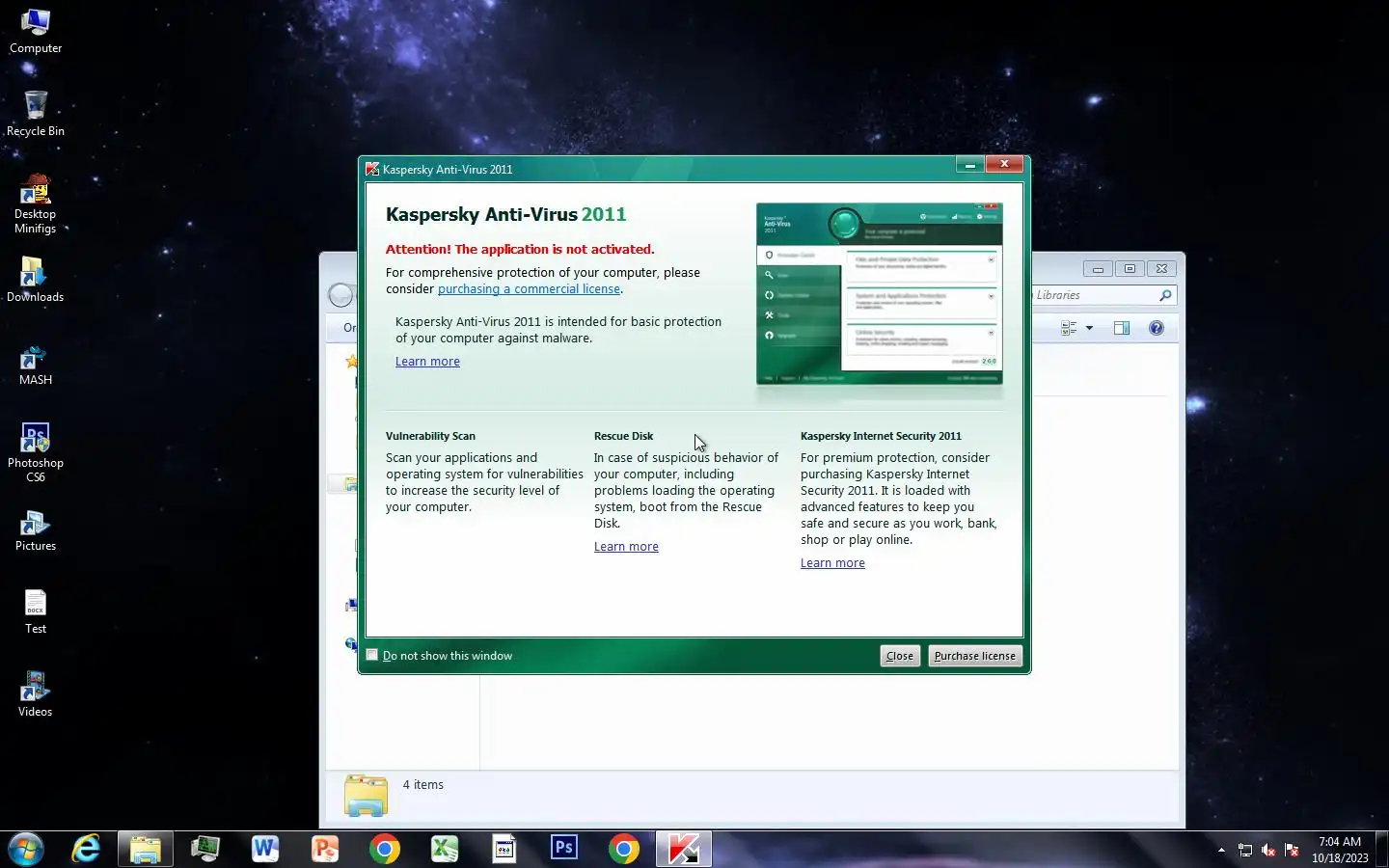The width and height of the screenshot is (1389, 868).
Task: Open the Chrome icon between PowerPoint and Excel
Action: click(x=385, y=849)
